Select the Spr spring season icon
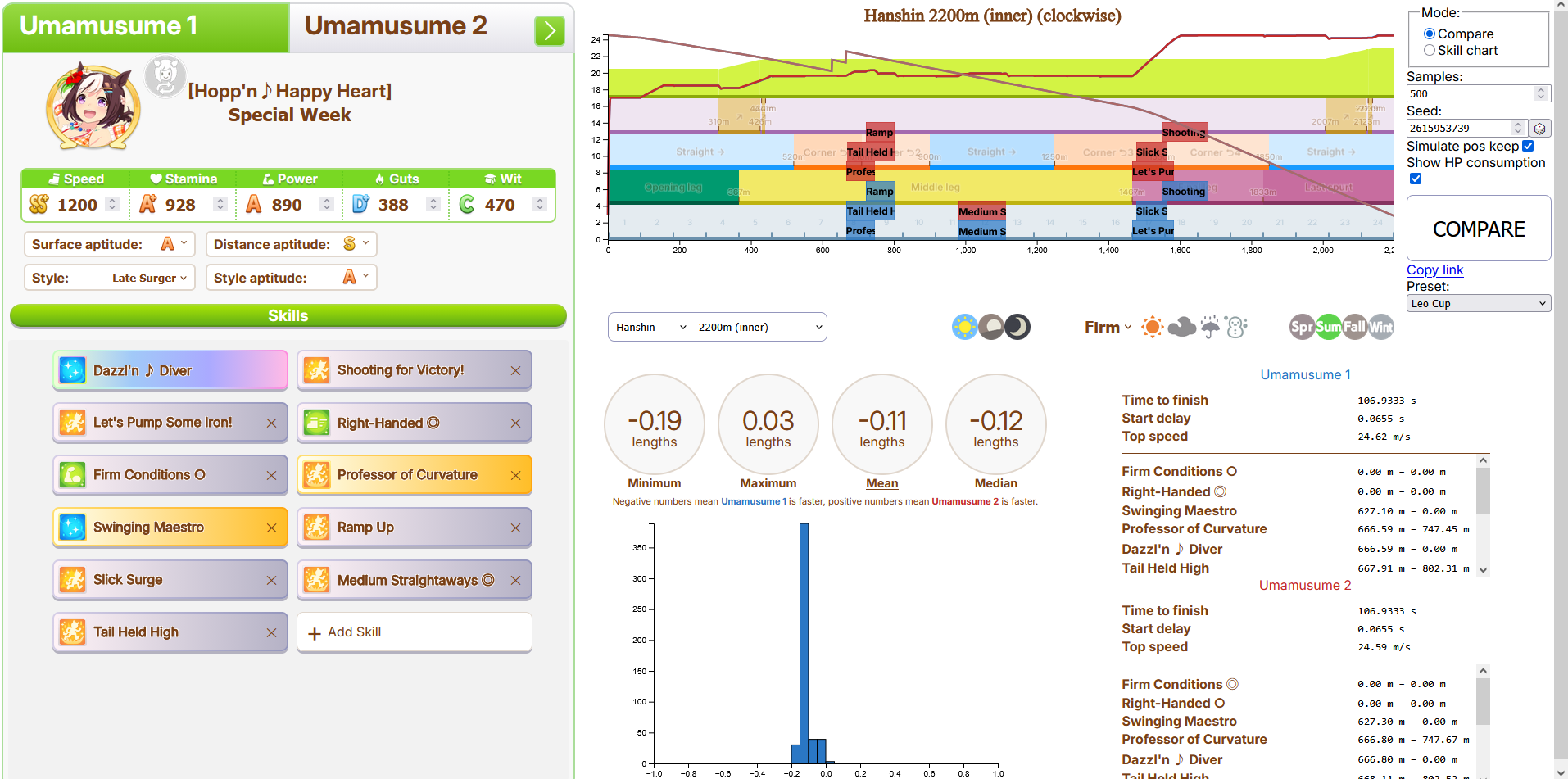The image size is (1568, 779). [x=1302, y=328]
